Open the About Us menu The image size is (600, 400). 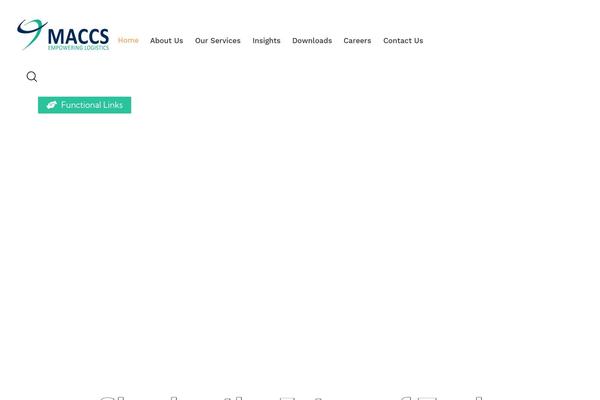coord(166,40)
